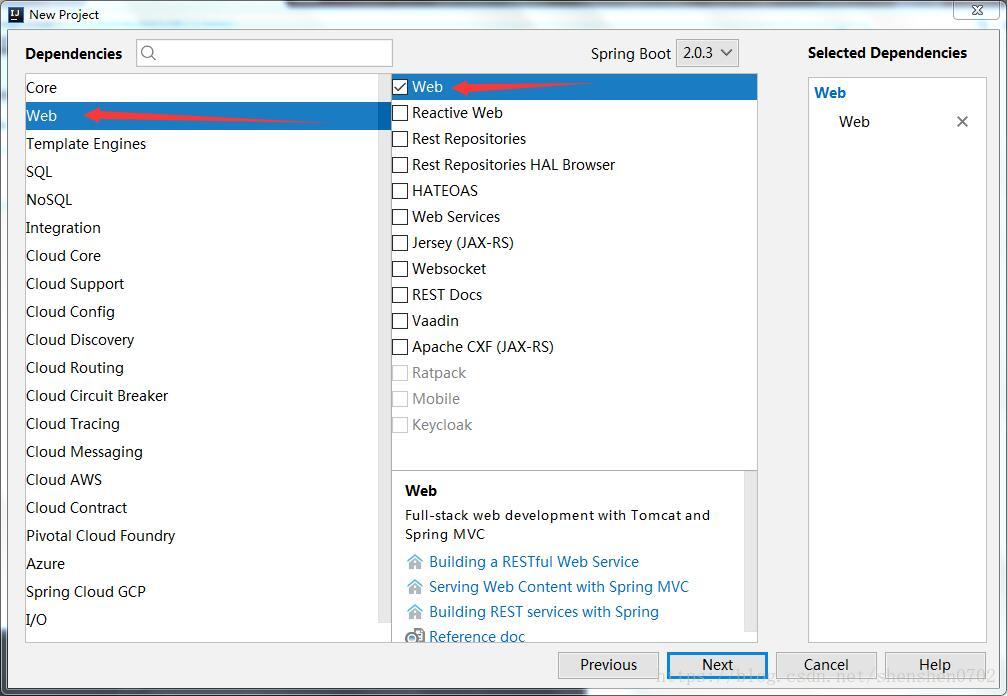Select the Web category in the list

click(x=202, y=116)
